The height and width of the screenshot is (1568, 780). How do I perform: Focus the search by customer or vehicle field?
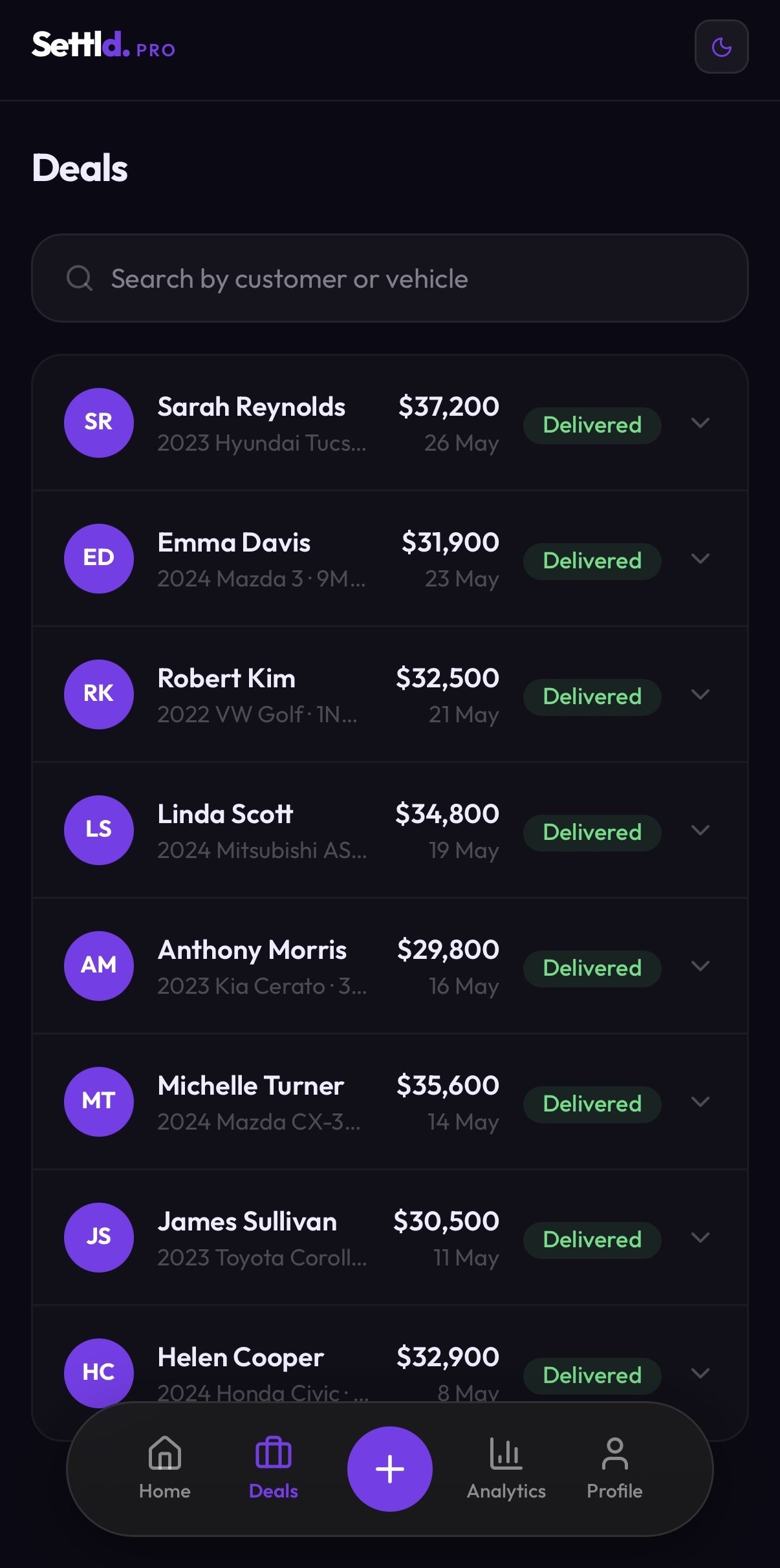point(390,278)
